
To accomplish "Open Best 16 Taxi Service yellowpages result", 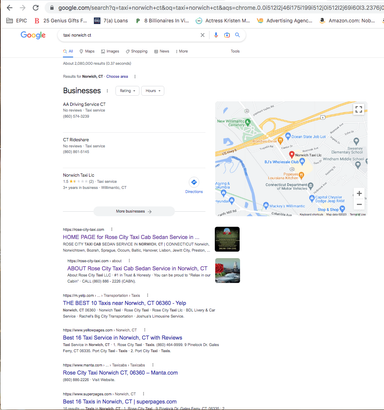I will point(123,338).
